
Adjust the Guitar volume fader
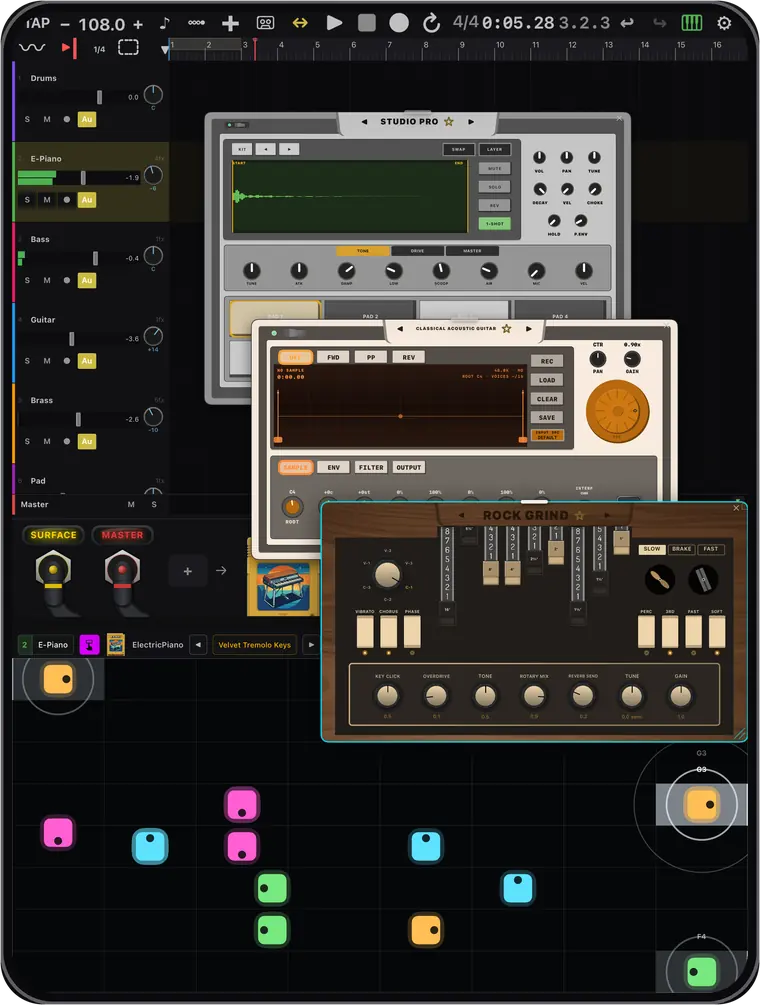click(x=71, y=338)
